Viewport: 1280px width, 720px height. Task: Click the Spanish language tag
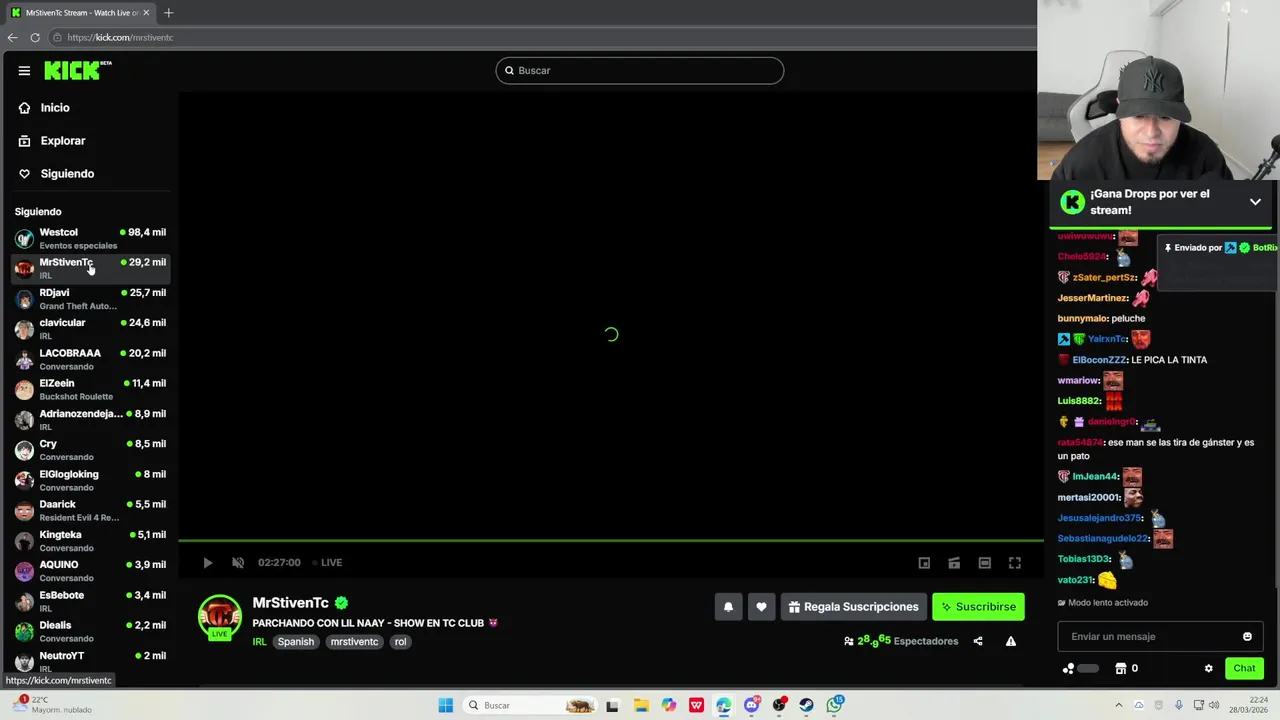[x=296, y=642]
